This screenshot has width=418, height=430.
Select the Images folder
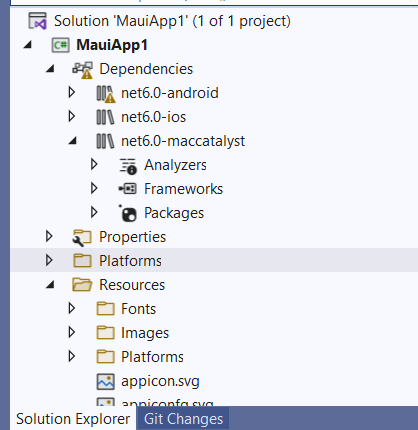pyautogui.click(x=145, y=333)
